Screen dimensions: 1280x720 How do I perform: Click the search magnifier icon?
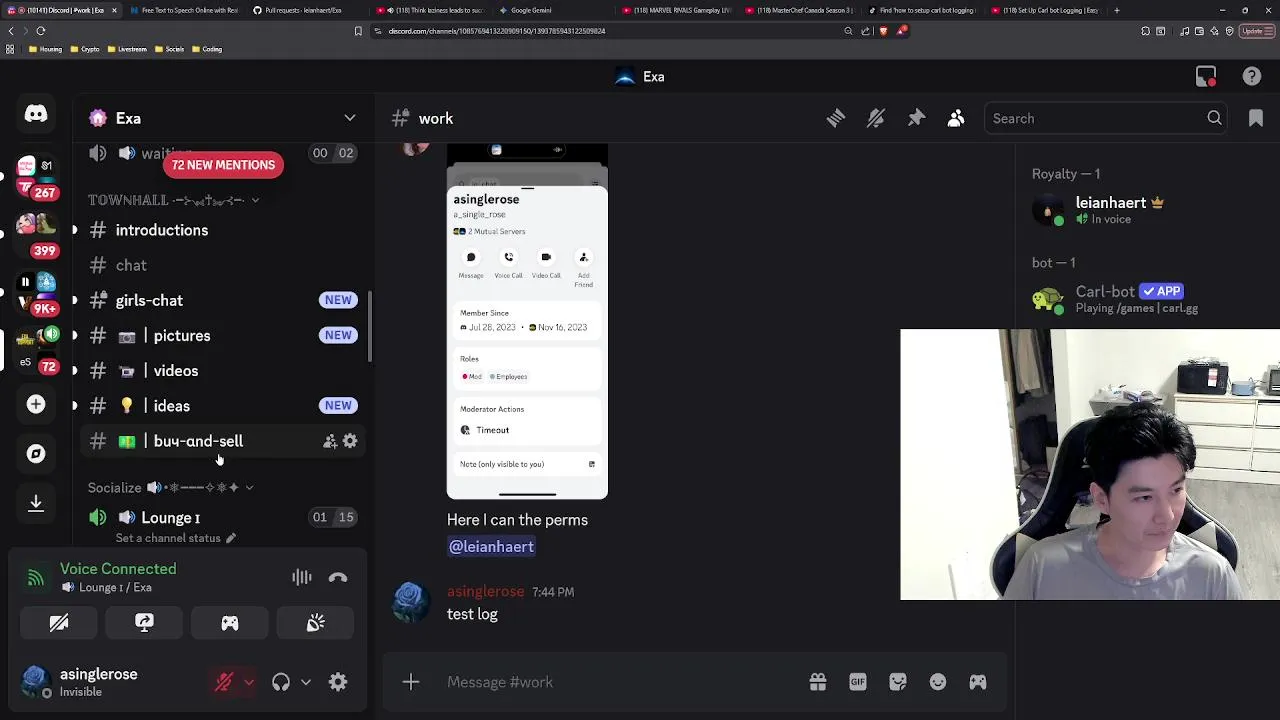1214,118
